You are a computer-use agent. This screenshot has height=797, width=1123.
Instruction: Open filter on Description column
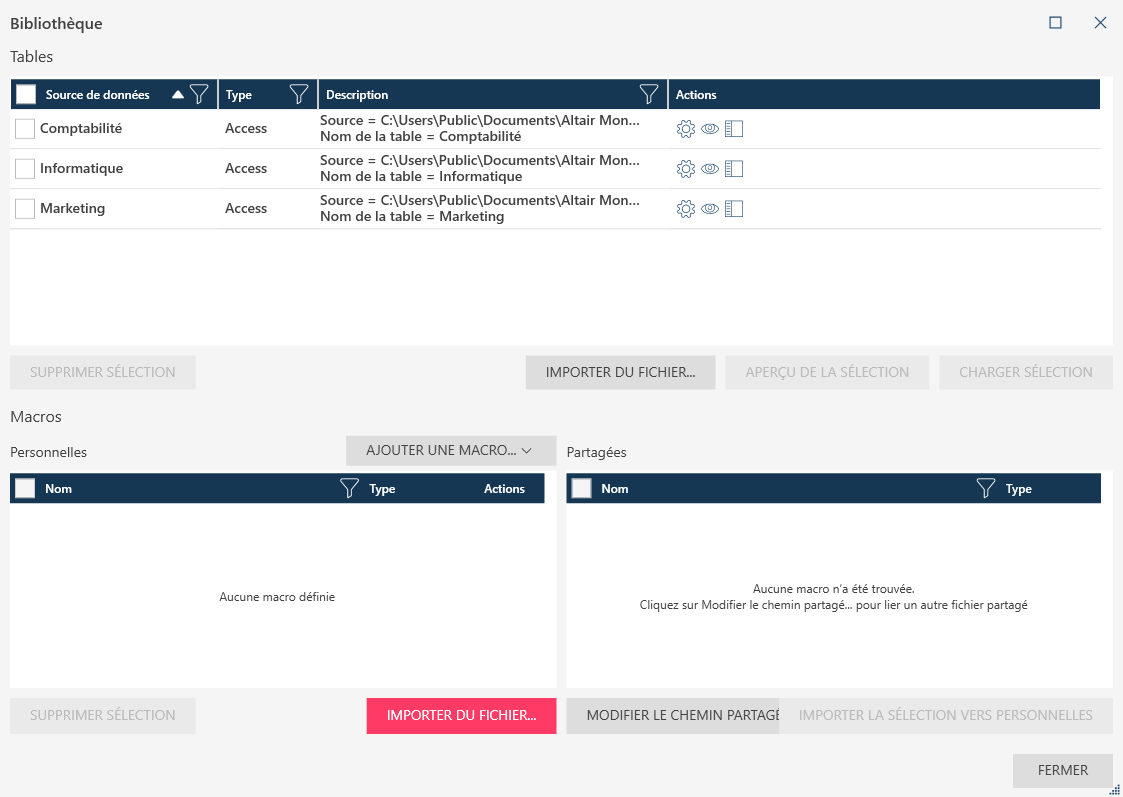point(649,95)
